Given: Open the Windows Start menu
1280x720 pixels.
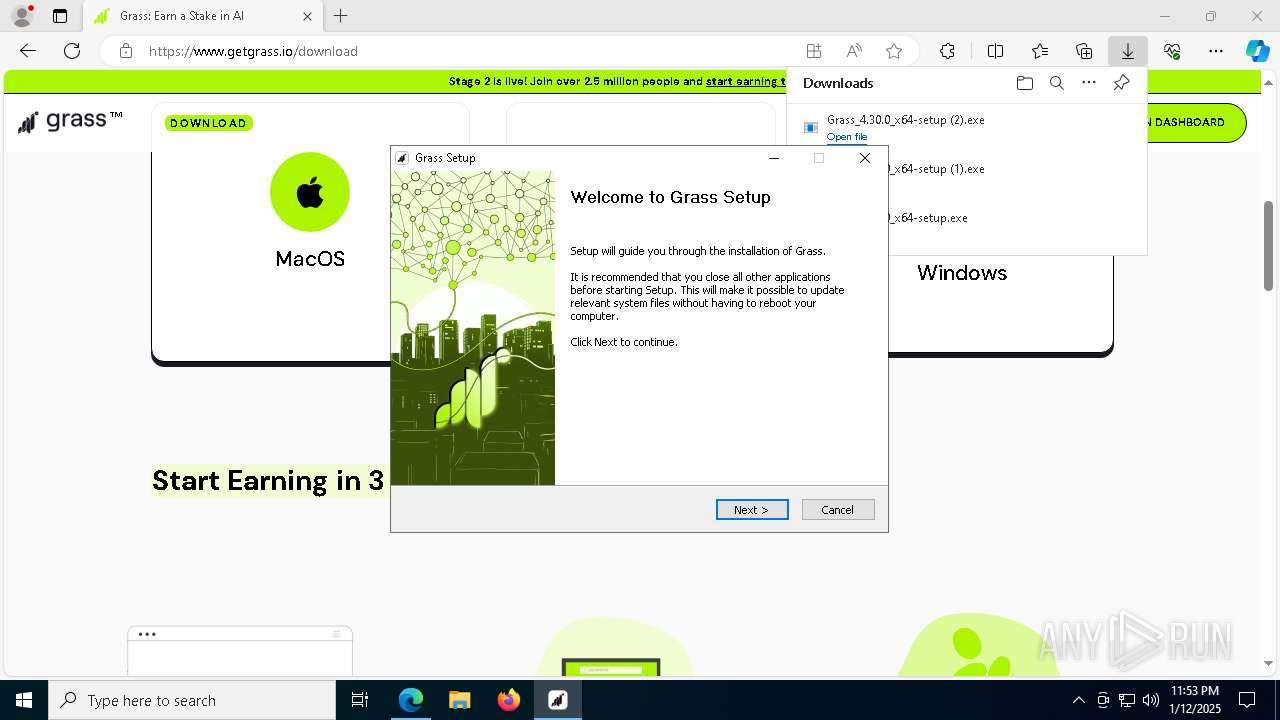Looking at the screenshot, I should 24,700.
